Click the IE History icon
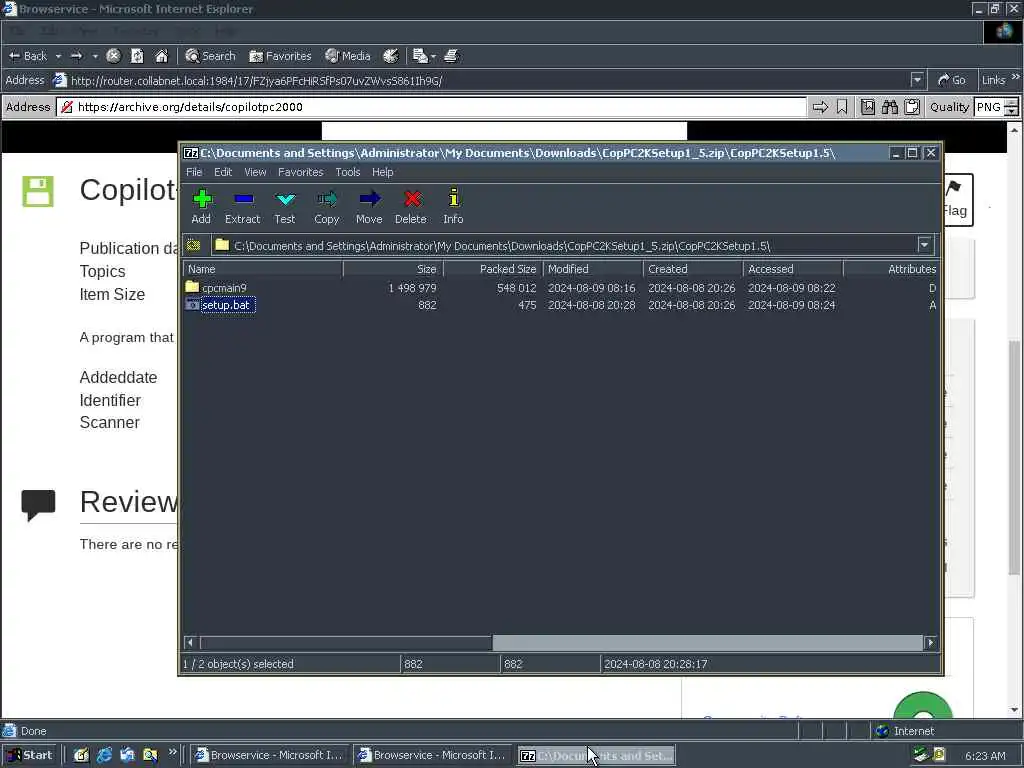 (x=391, y=56)
